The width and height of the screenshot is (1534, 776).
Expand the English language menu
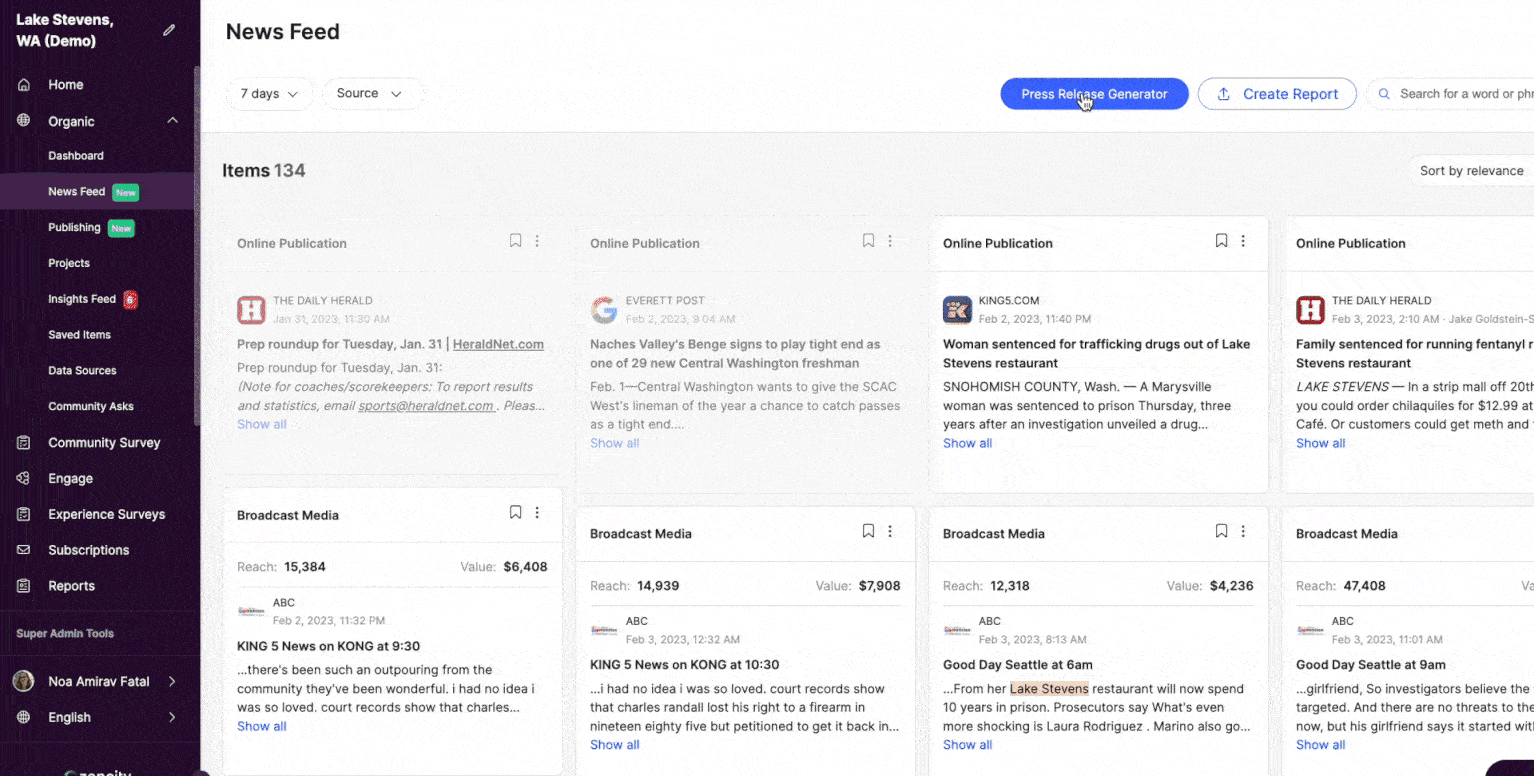point(172,717)
